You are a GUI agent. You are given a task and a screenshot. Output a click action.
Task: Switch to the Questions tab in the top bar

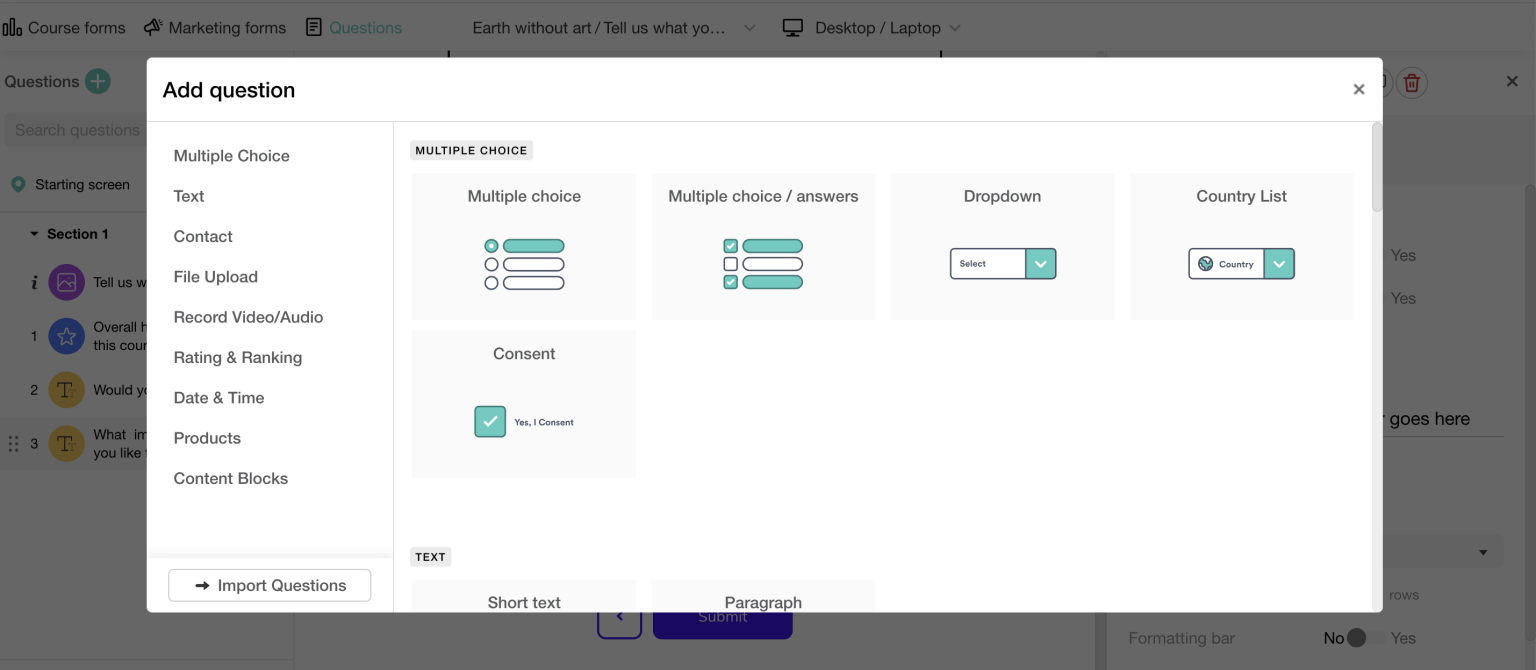pos(353,27)
